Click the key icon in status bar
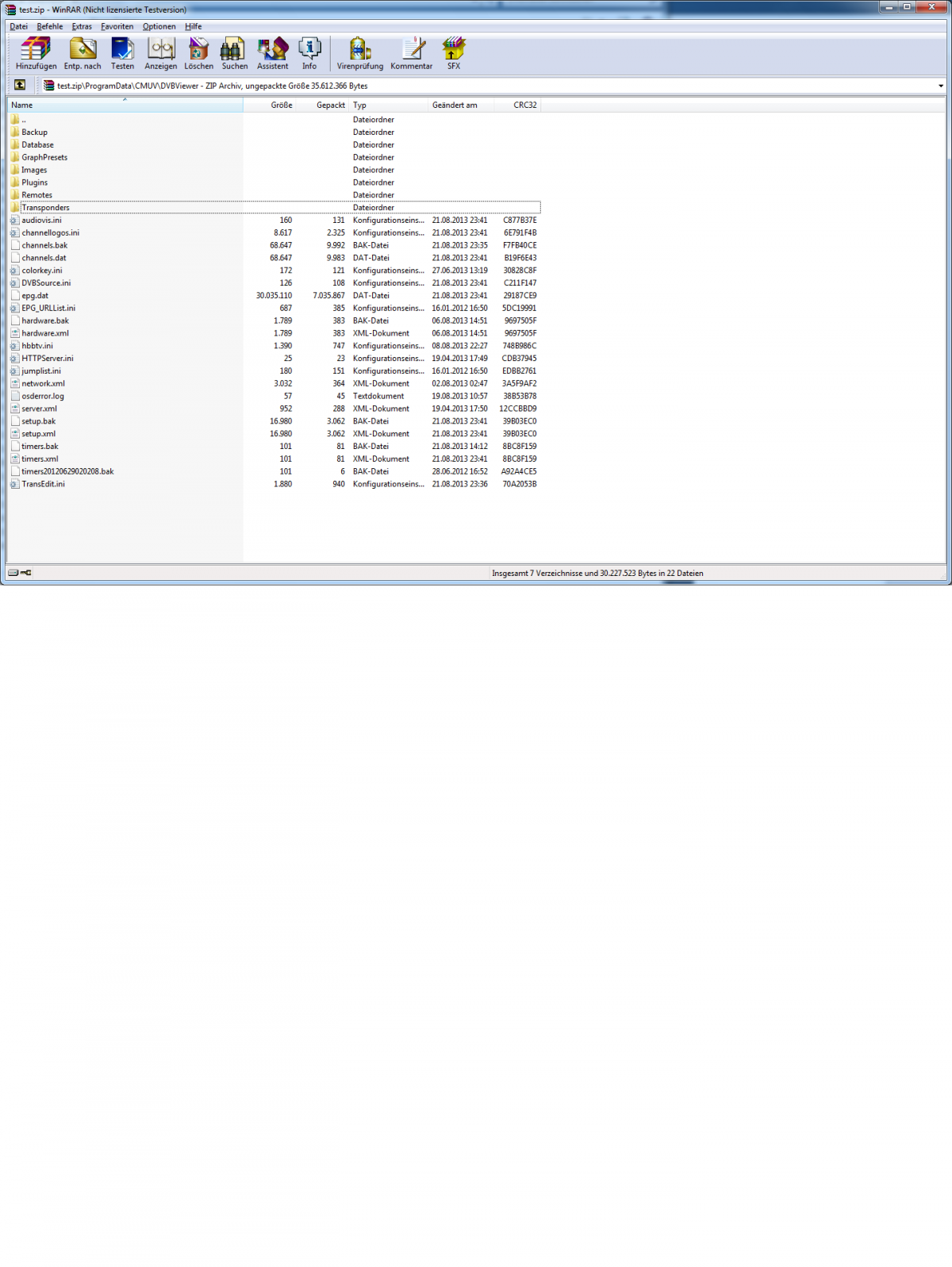Screen dimensions: 952x1267 click(26, 572)
